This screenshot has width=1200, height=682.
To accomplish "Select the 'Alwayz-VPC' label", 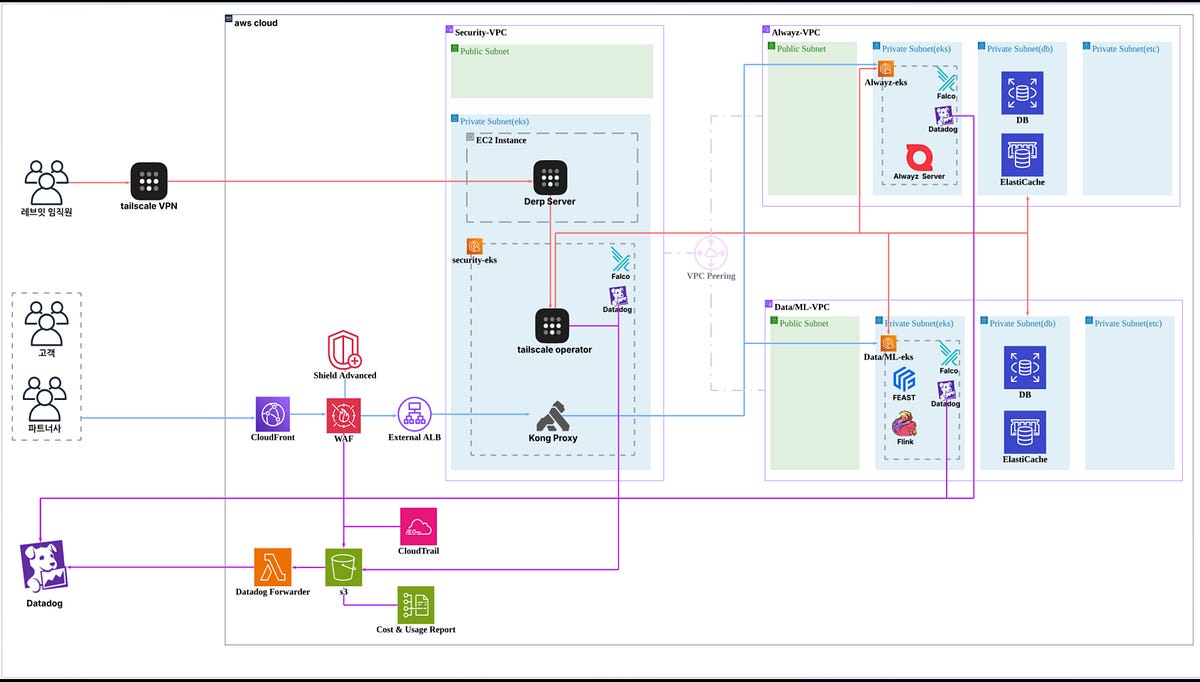I will [x=796, y=32].
